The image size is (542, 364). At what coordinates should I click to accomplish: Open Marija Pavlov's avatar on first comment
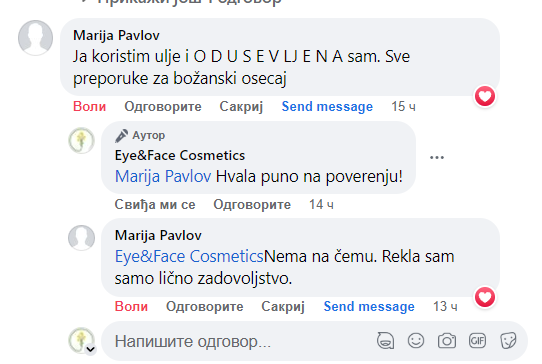[x=35, y=38]
